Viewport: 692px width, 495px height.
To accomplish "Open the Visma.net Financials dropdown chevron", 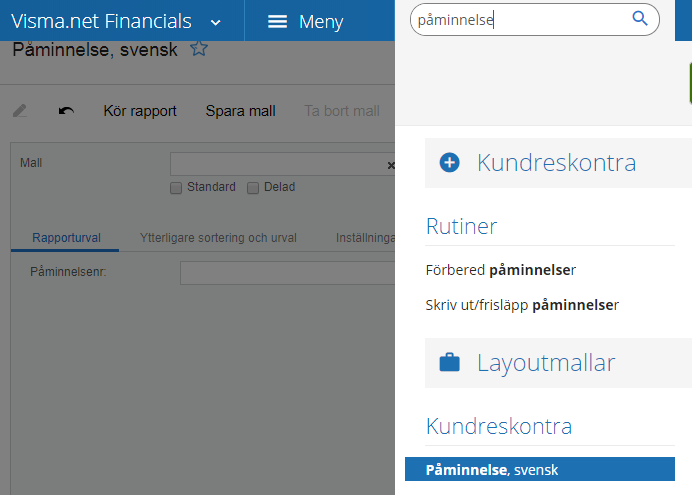I will coord(215,22).
